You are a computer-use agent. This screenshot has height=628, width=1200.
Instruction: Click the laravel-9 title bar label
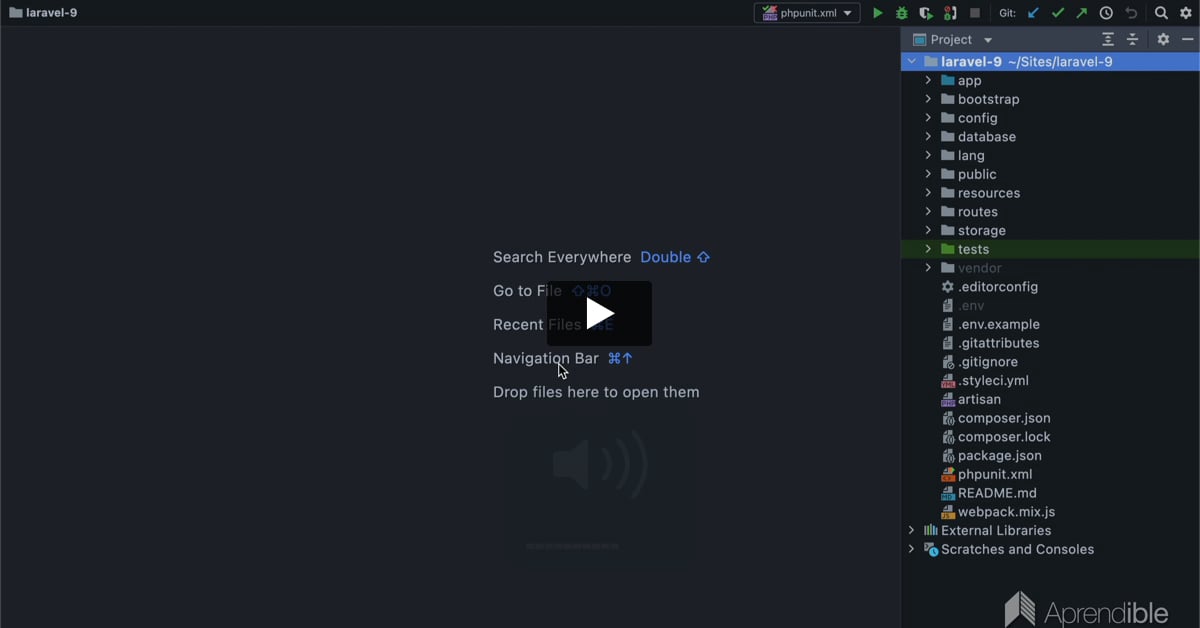[51, 13]
